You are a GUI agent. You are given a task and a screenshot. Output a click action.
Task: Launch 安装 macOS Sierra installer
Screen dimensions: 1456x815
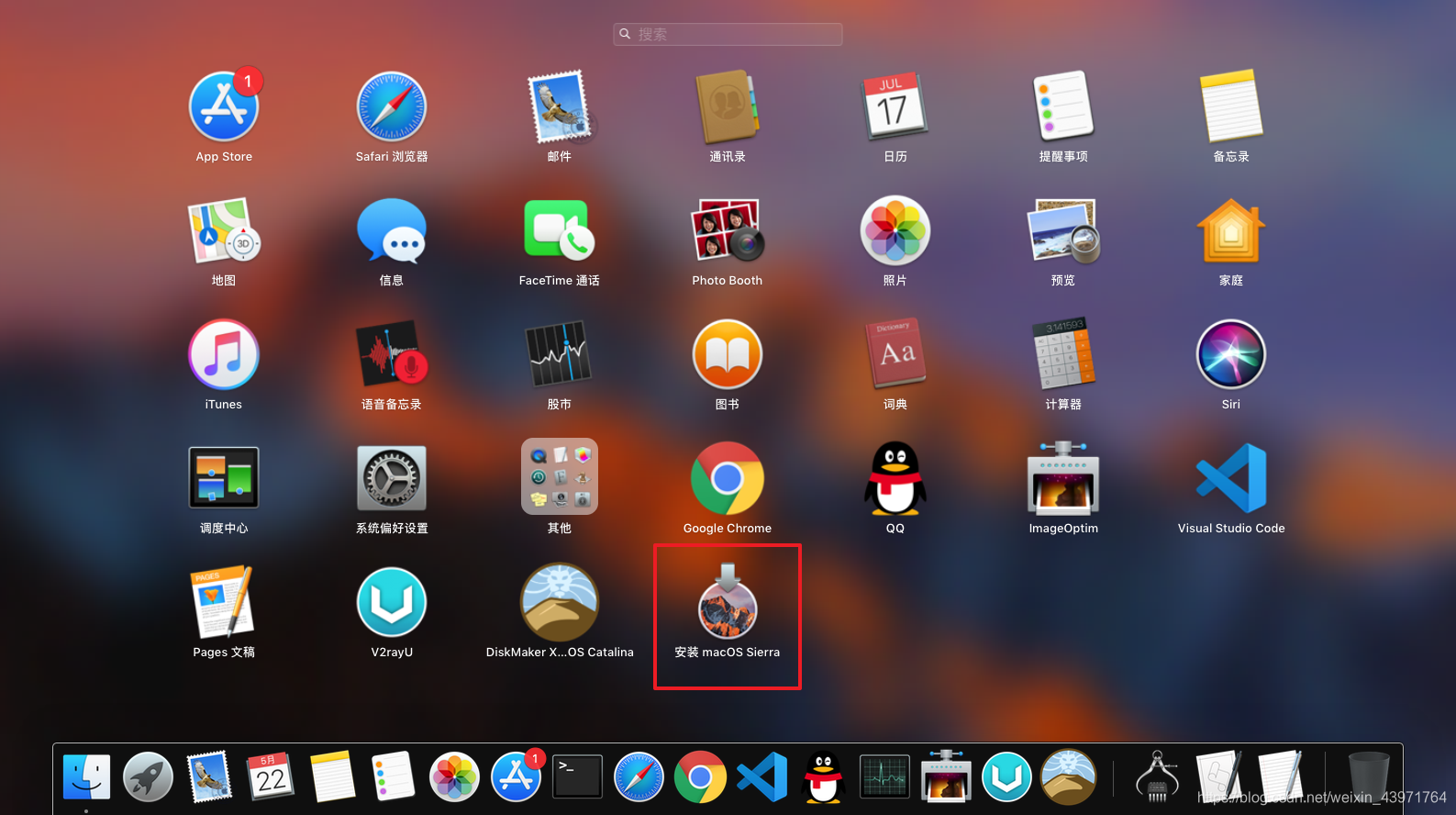pyautogui.click(x=728, y=602)
